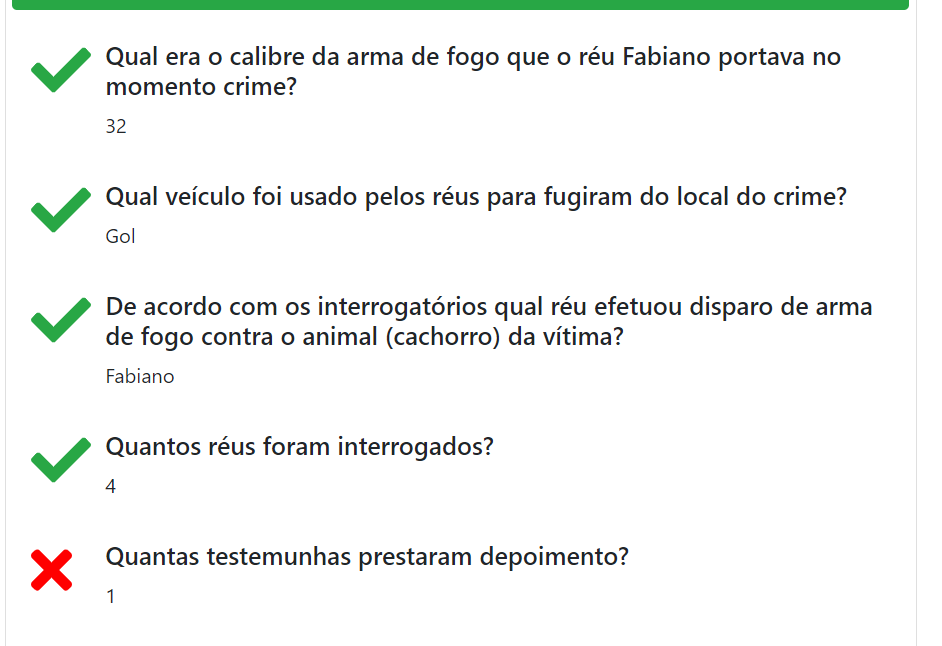942x646 pixels.
Task: Click the answer 'Gol'
Action: (x=120, y=237)
